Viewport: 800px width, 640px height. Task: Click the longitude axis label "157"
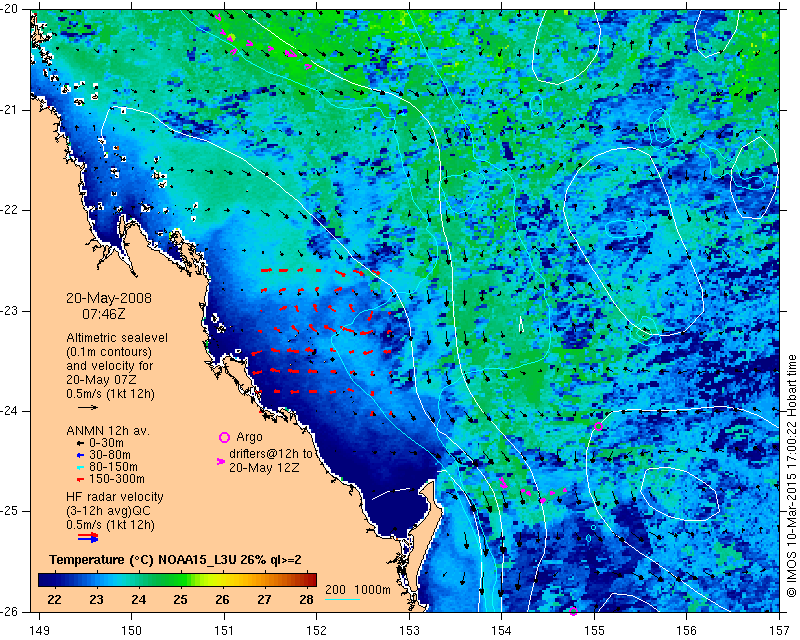[x=780, y=630]
